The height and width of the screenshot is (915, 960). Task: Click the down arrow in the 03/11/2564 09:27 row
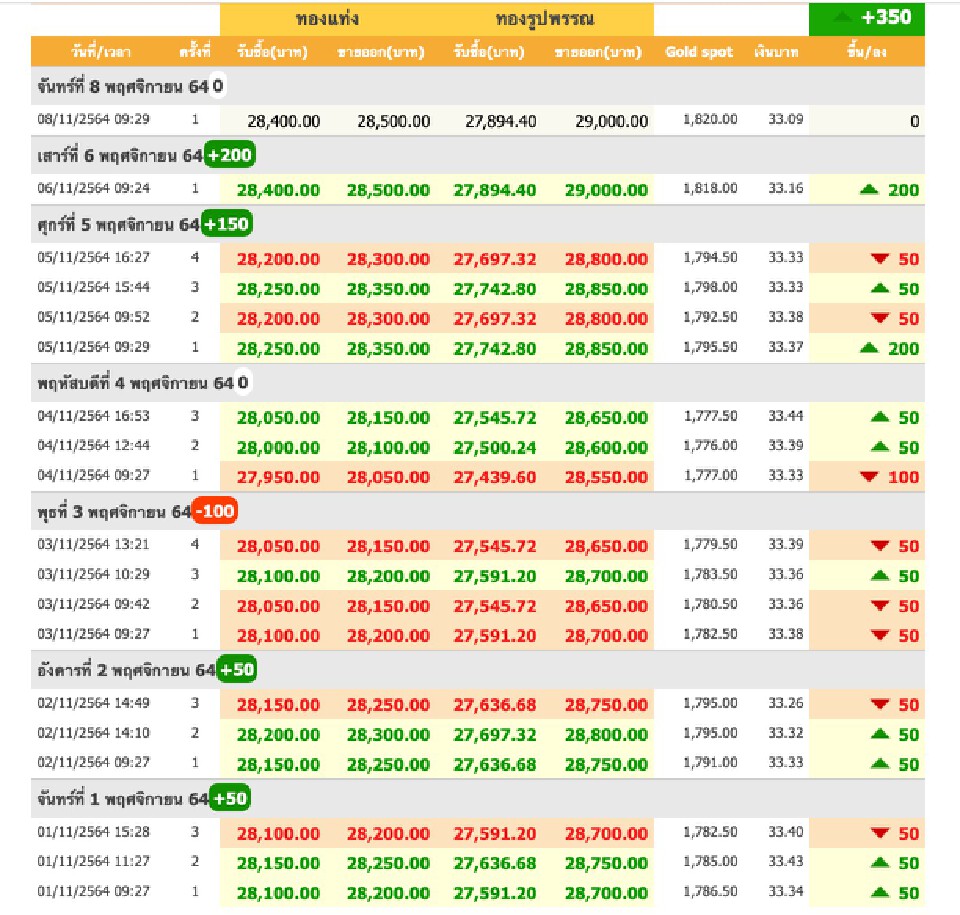coord(880,635)
